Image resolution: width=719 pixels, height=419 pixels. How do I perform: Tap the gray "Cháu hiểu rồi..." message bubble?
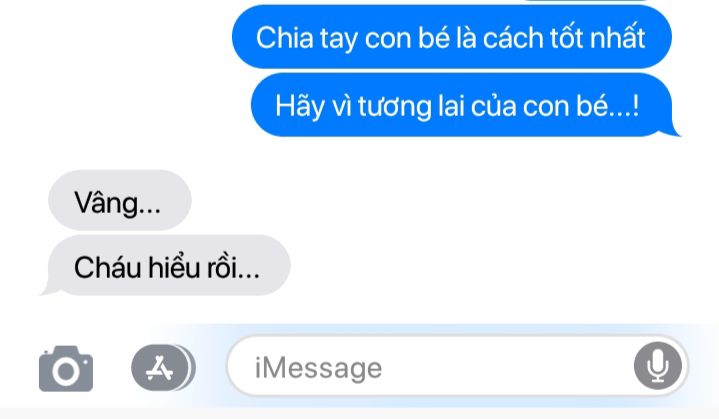coord(166,265)
